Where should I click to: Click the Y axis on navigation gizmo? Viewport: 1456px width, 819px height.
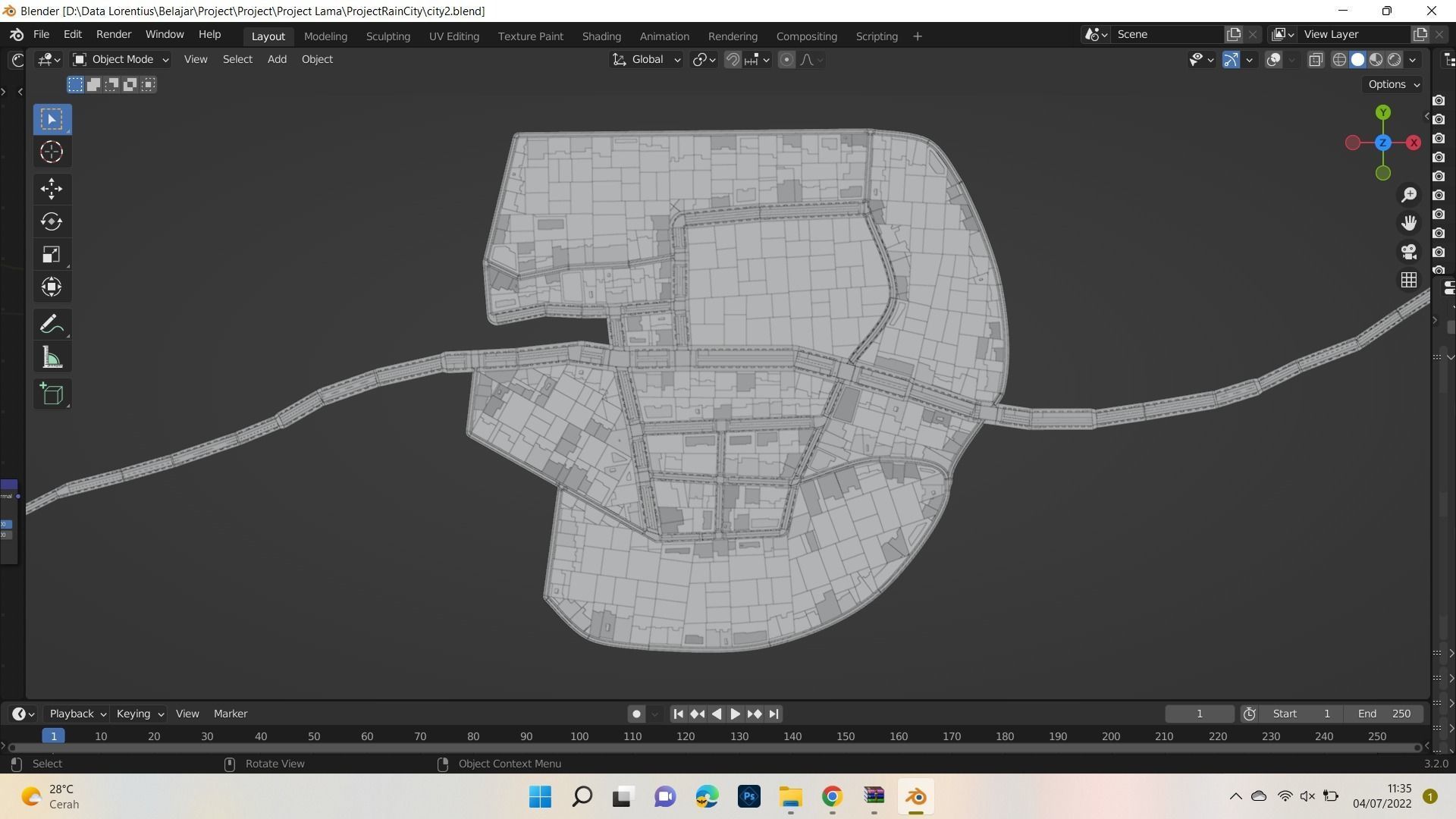(x=1383, y=112)
